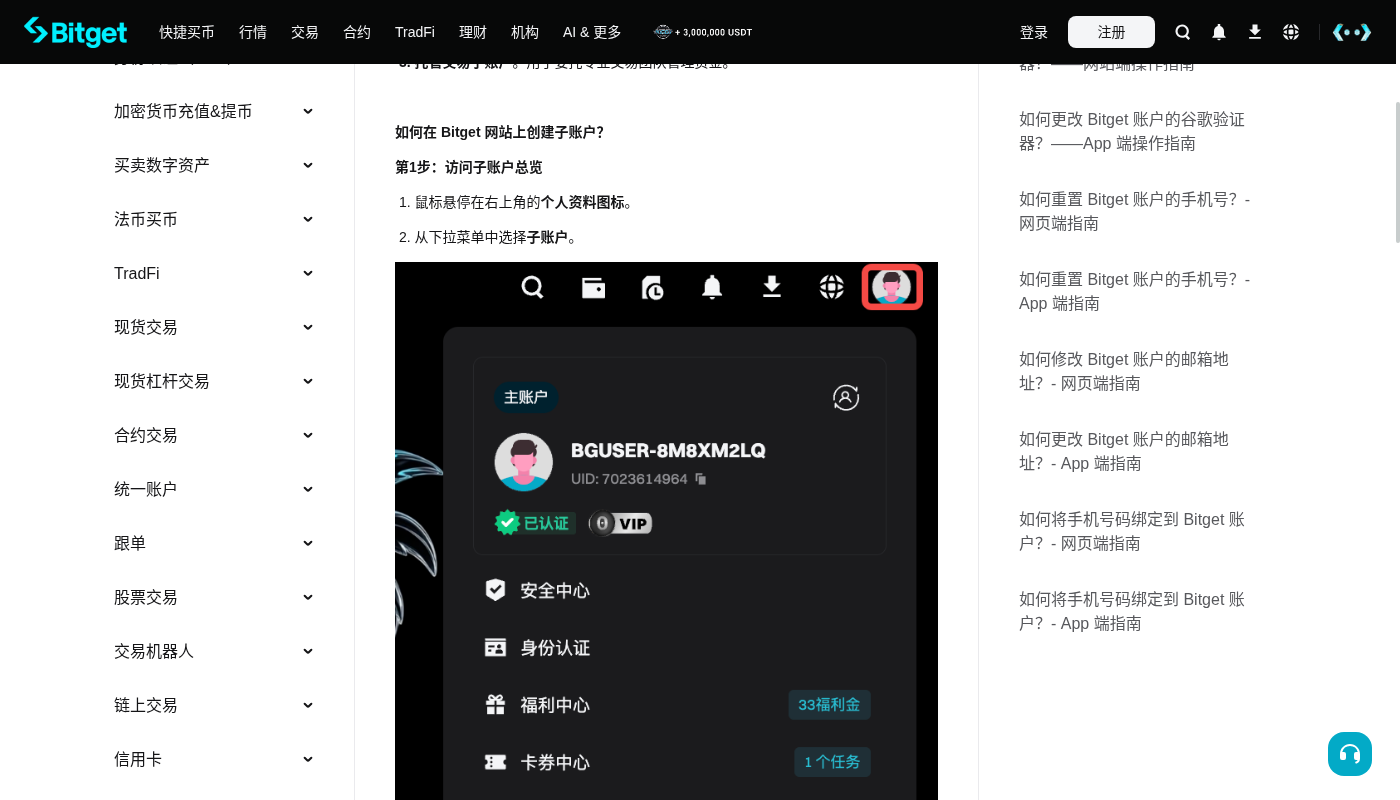Open 交易 menu item
Screen dimensions: 1400x800
(305, 32)
